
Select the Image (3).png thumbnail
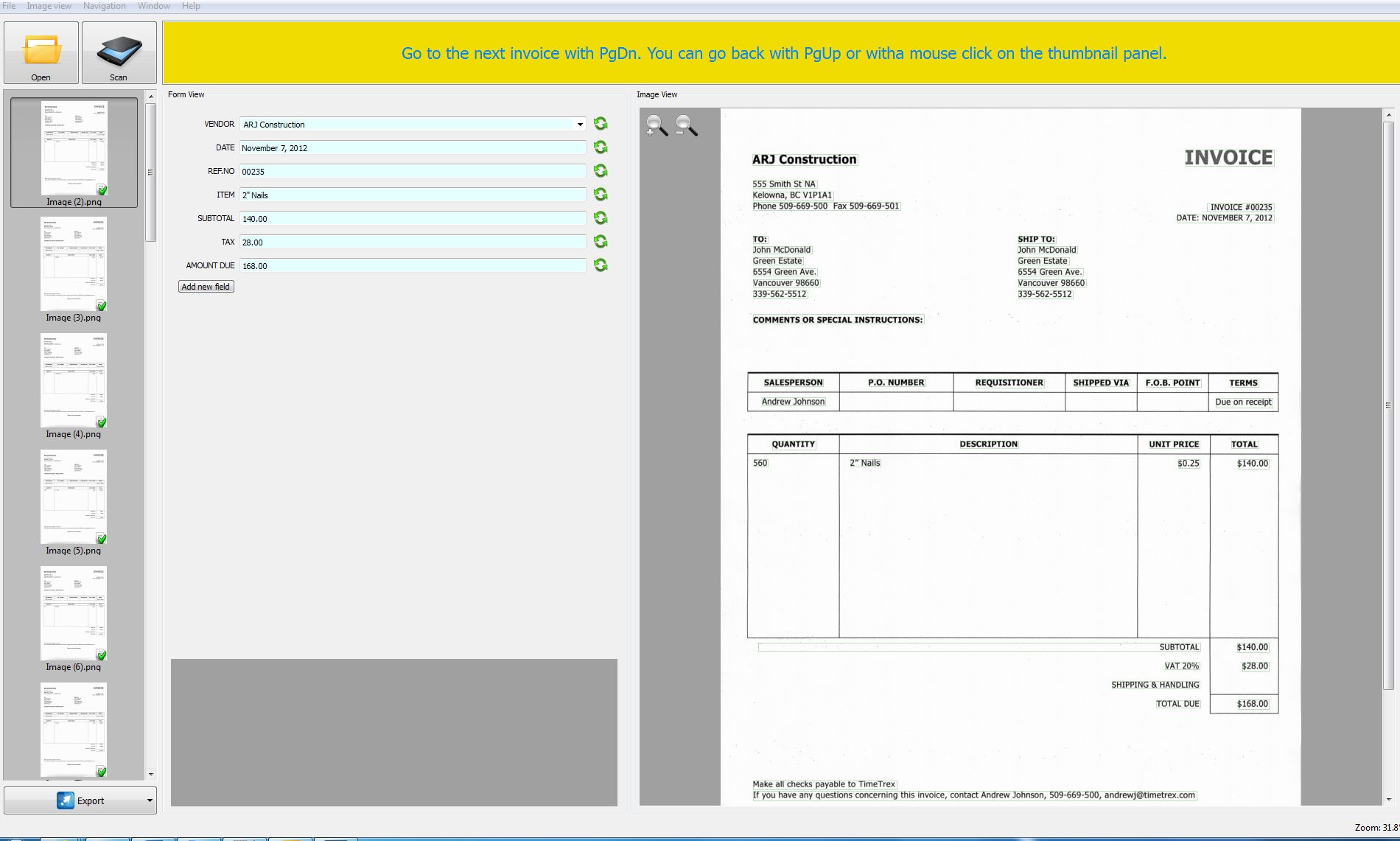[x=74, y=264]
